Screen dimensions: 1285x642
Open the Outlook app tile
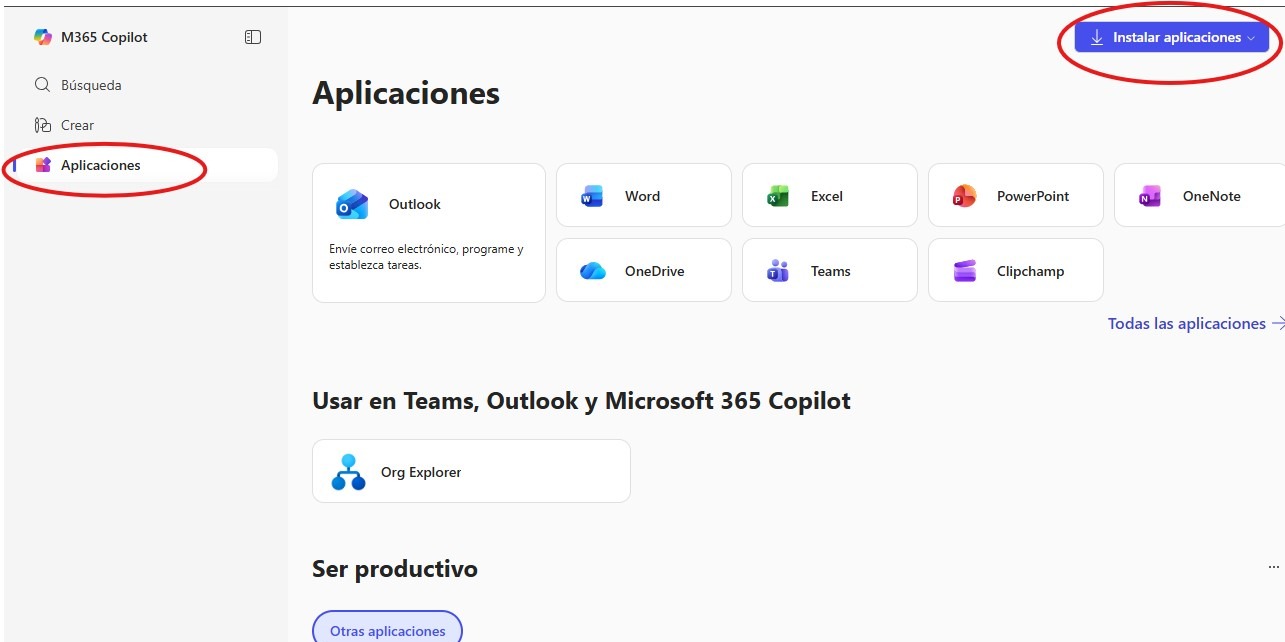pyautogui.click(x=428, y=230)
